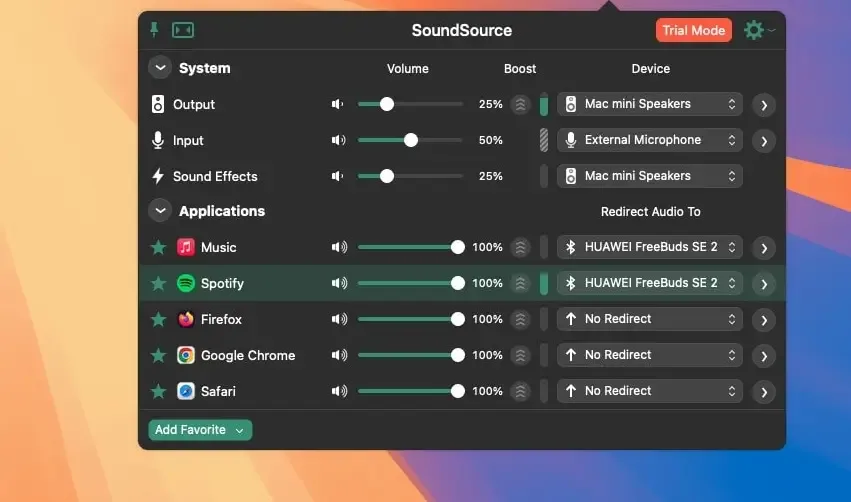Collapse the Applications section
This screenshot has width=851, height=502.
(160, 211)
